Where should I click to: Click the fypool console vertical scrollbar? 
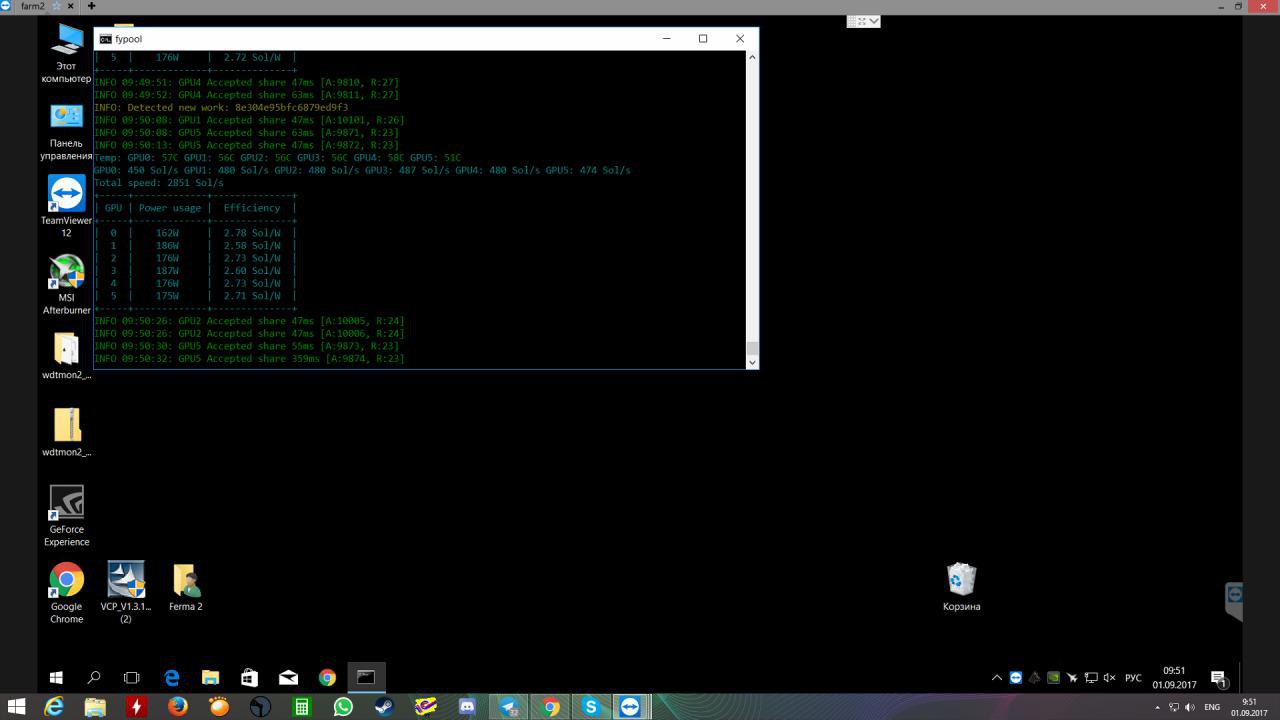pyautogui.click(x=752, y=209)
